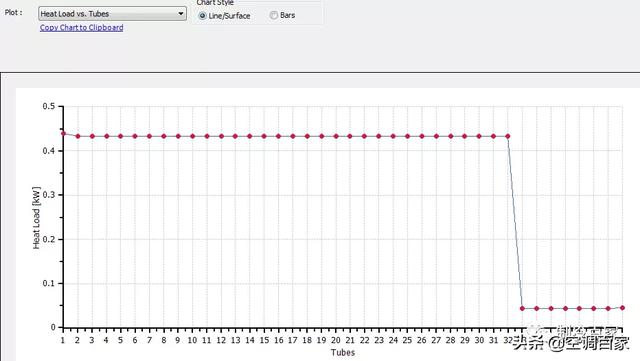The width and height of the screenshot is (640, 361).
Task: Click Copy Chart to Clipboard link
Action: [82, 28]
